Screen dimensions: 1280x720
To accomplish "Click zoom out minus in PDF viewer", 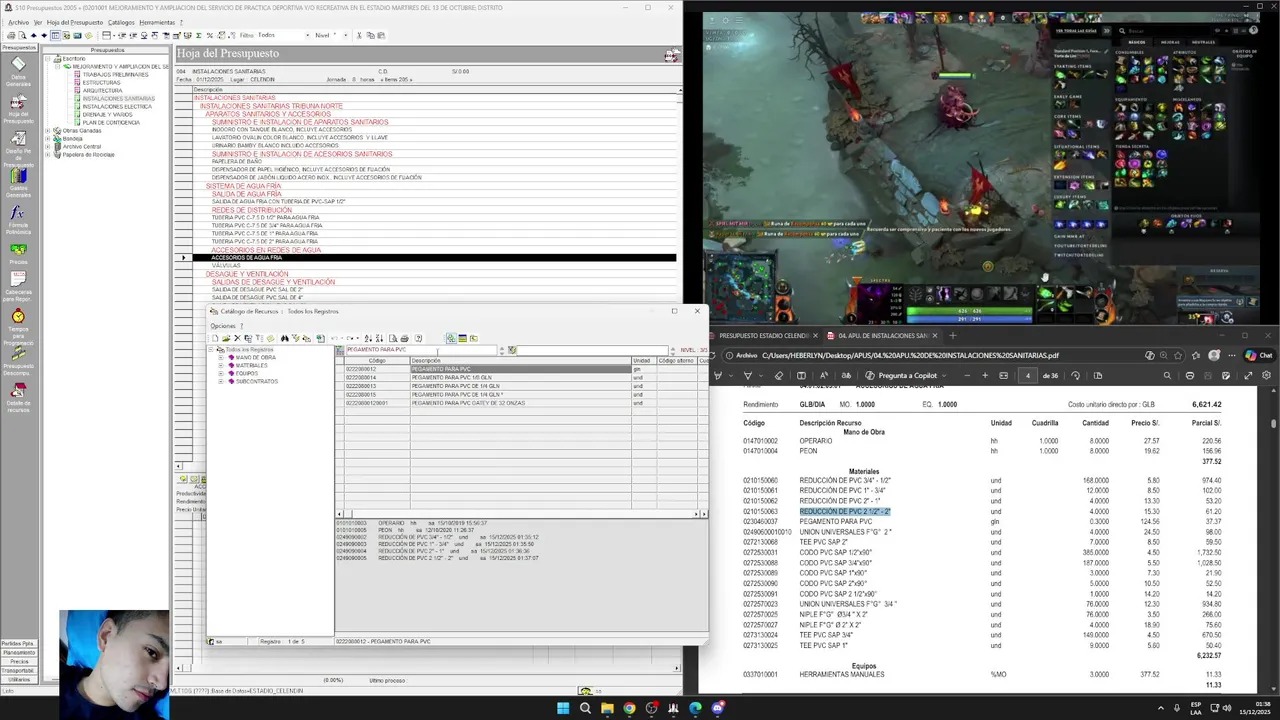I will [x=967, y=375].
